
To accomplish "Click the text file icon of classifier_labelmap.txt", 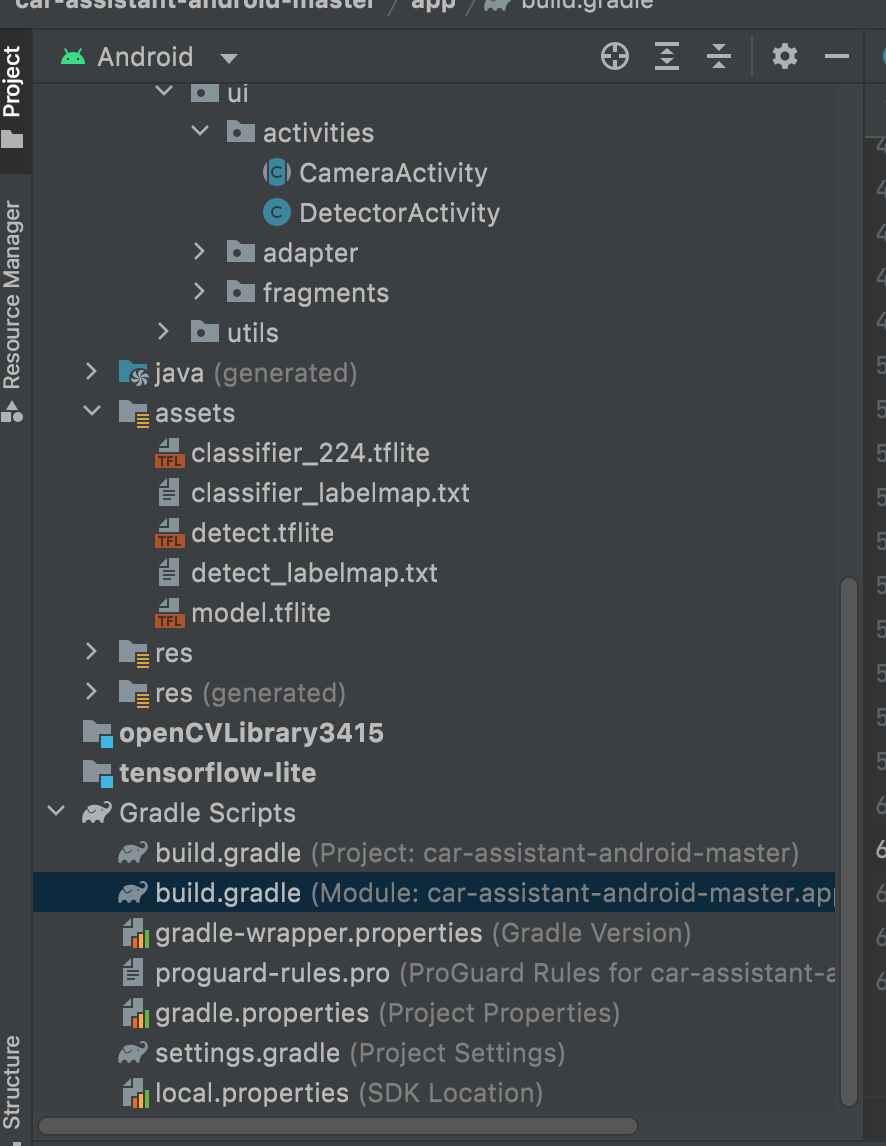I will 169,493.
